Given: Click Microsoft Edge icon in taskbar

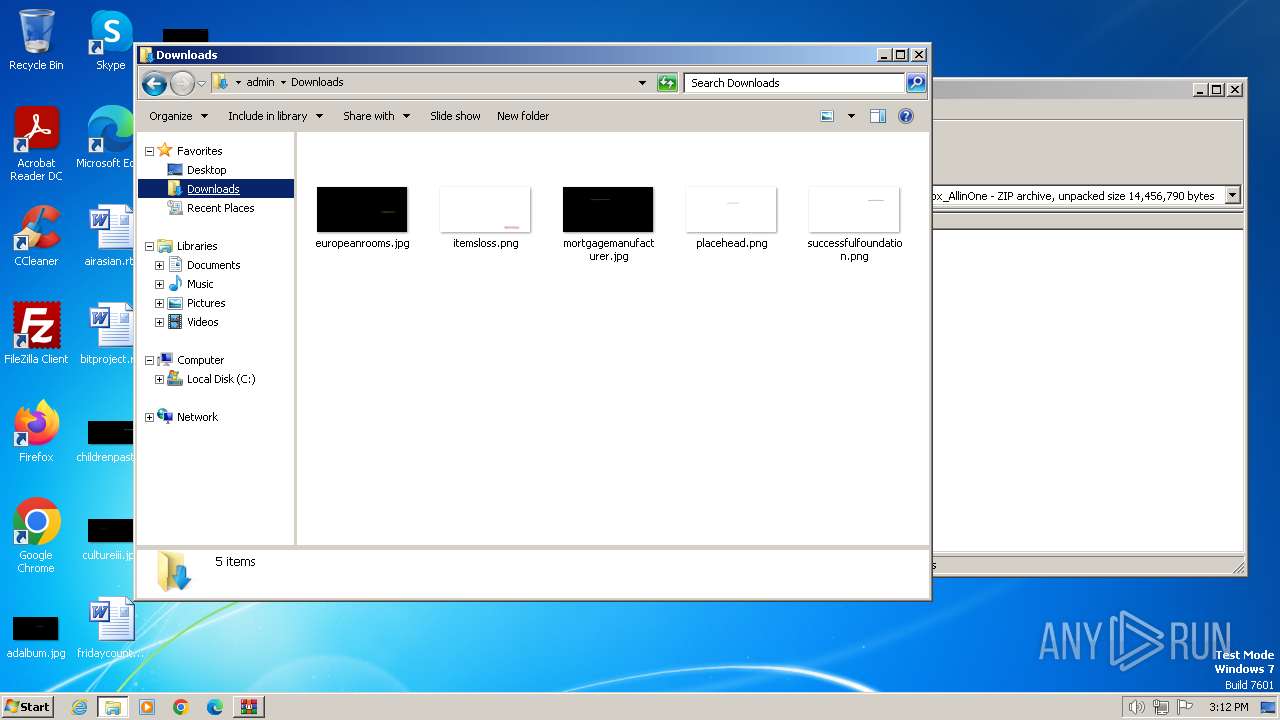Looking at the screenshot, I should 215,707.
